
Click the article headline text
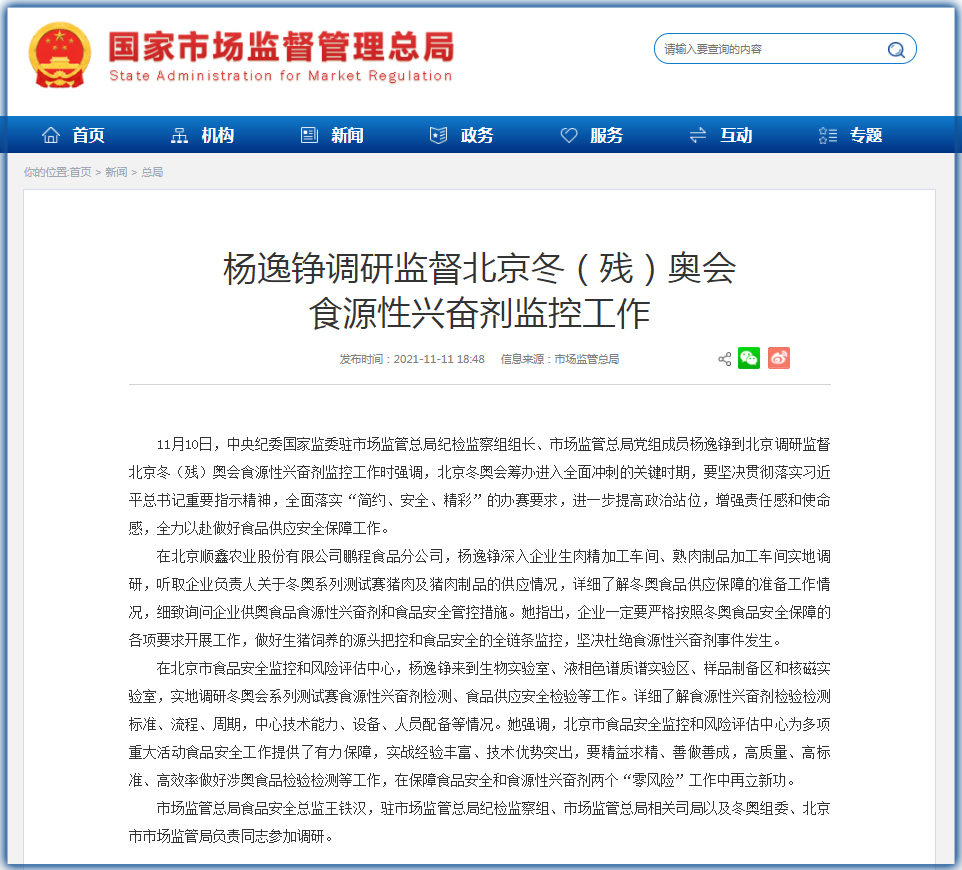[x=479, y=290]
